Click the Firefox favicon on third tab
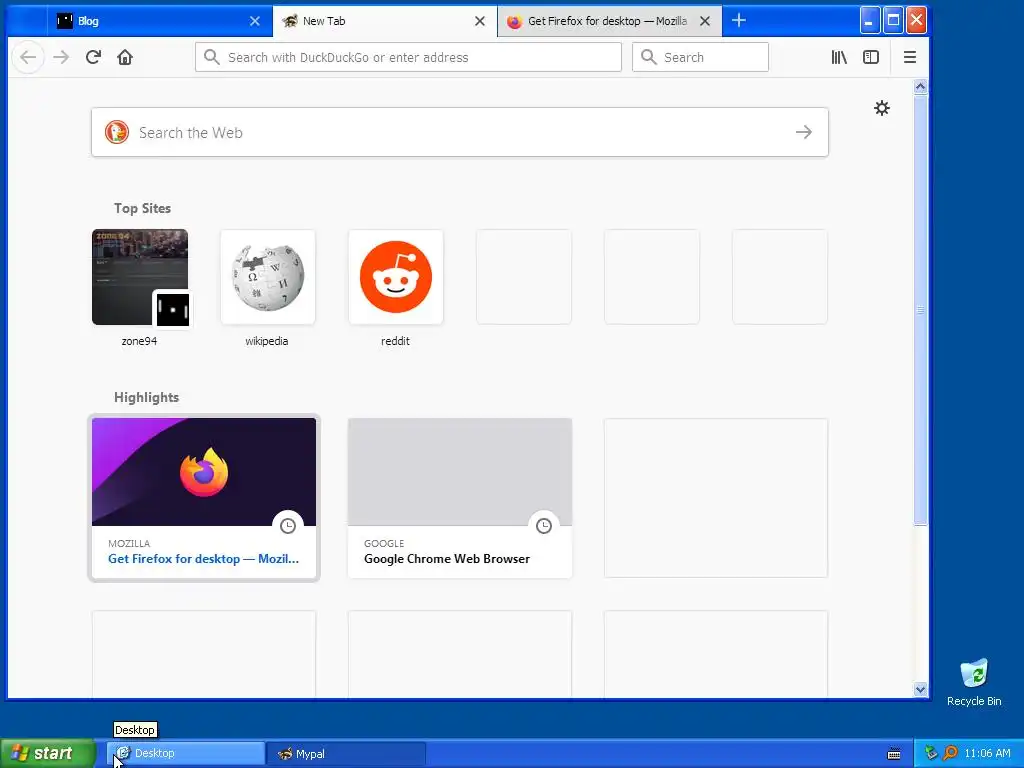 (x=515, y=22)
